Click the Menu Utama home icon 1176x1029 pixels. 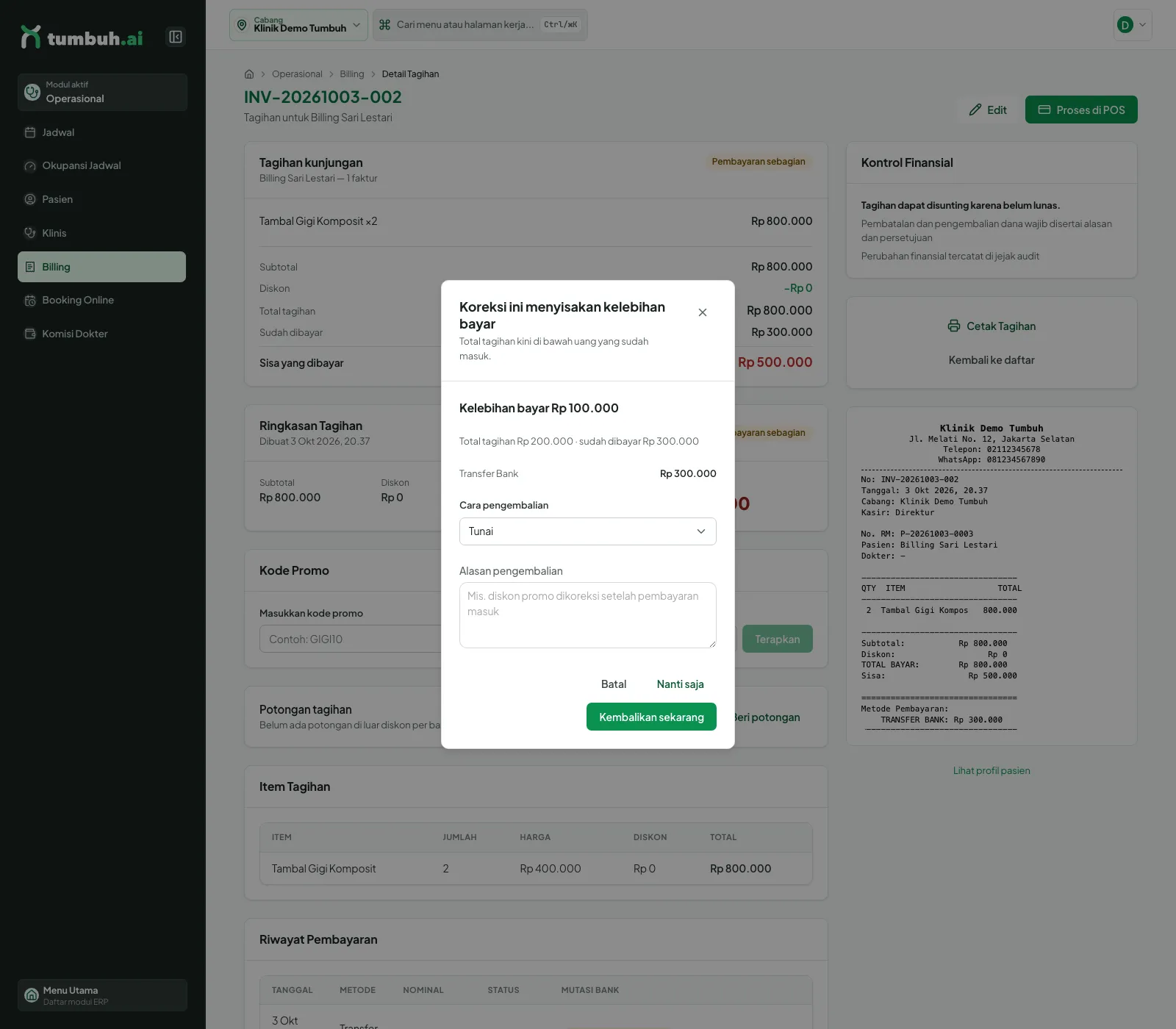(x=32, y=995)
